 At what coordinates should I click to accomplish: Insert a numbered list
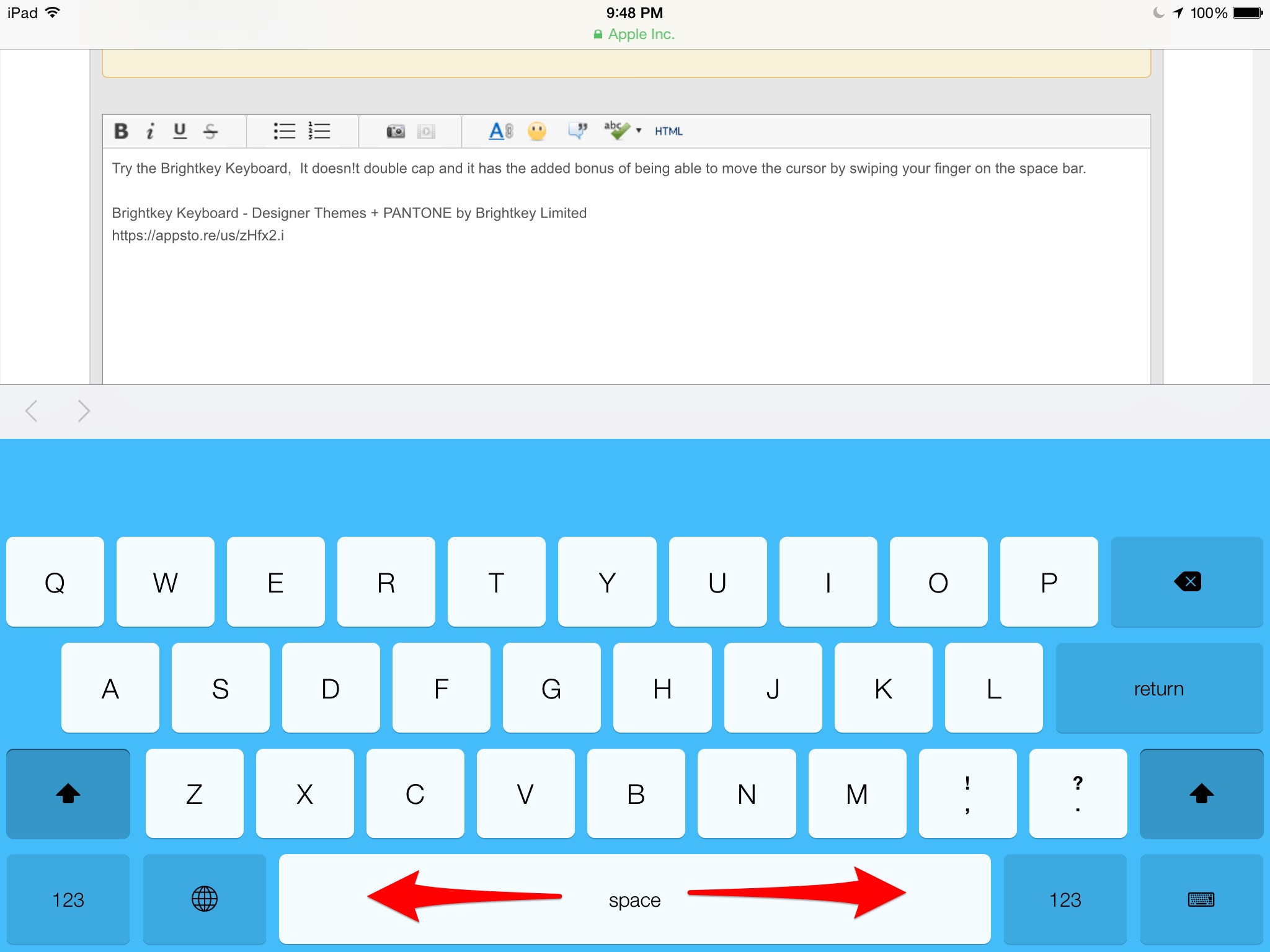point(319,131)
